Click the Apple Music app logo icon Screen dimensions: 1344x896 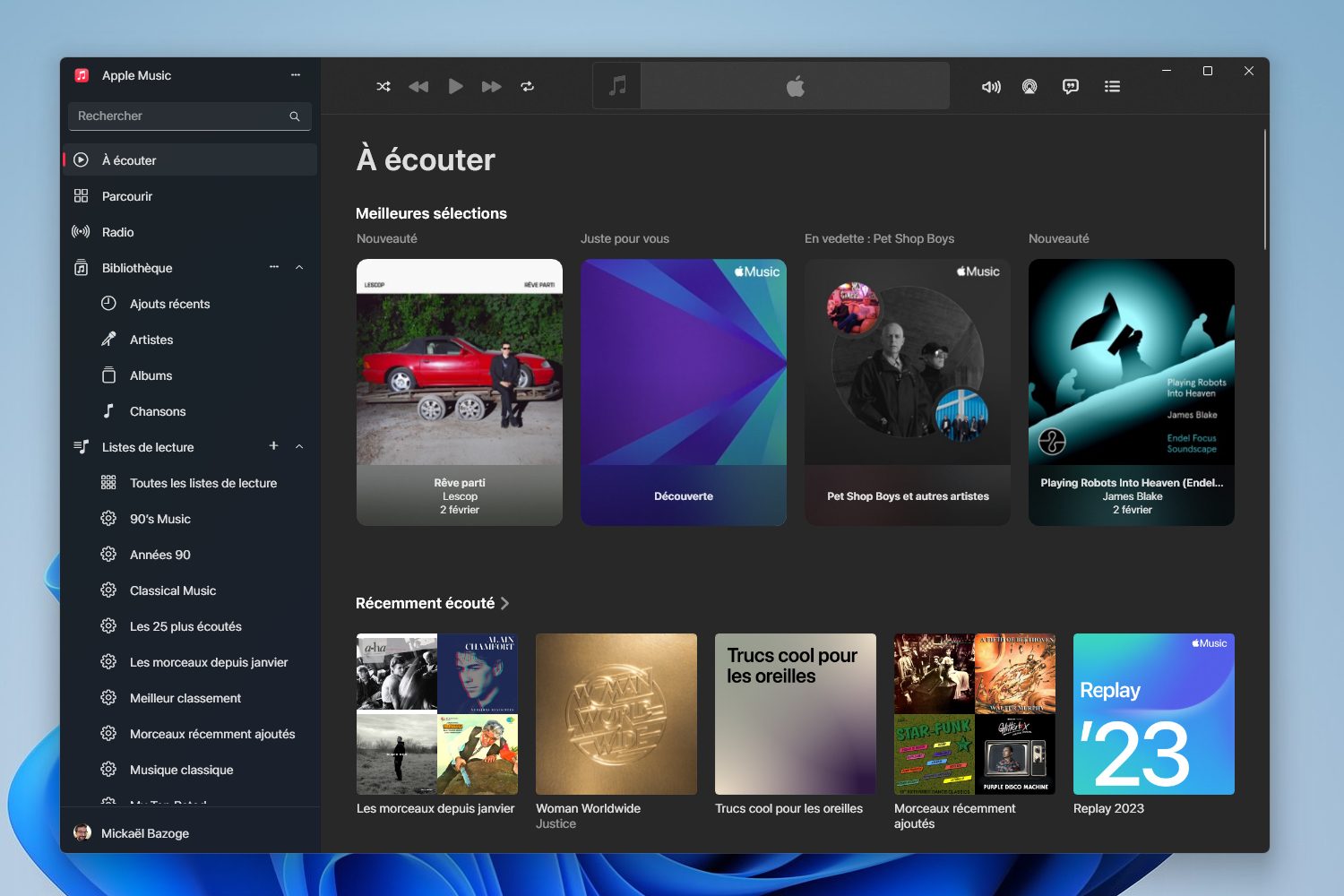pos(82,75)
